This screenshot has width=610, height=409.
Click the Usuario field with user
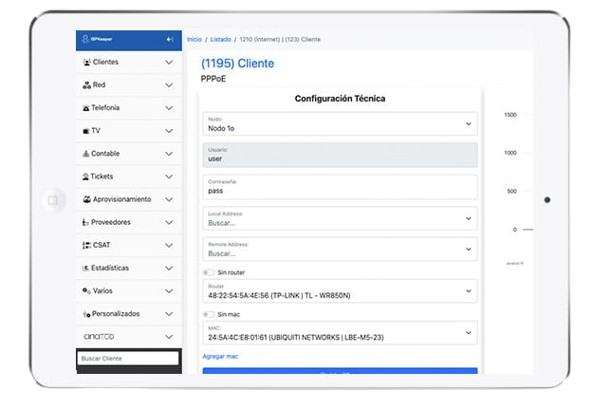click(340, 155)
